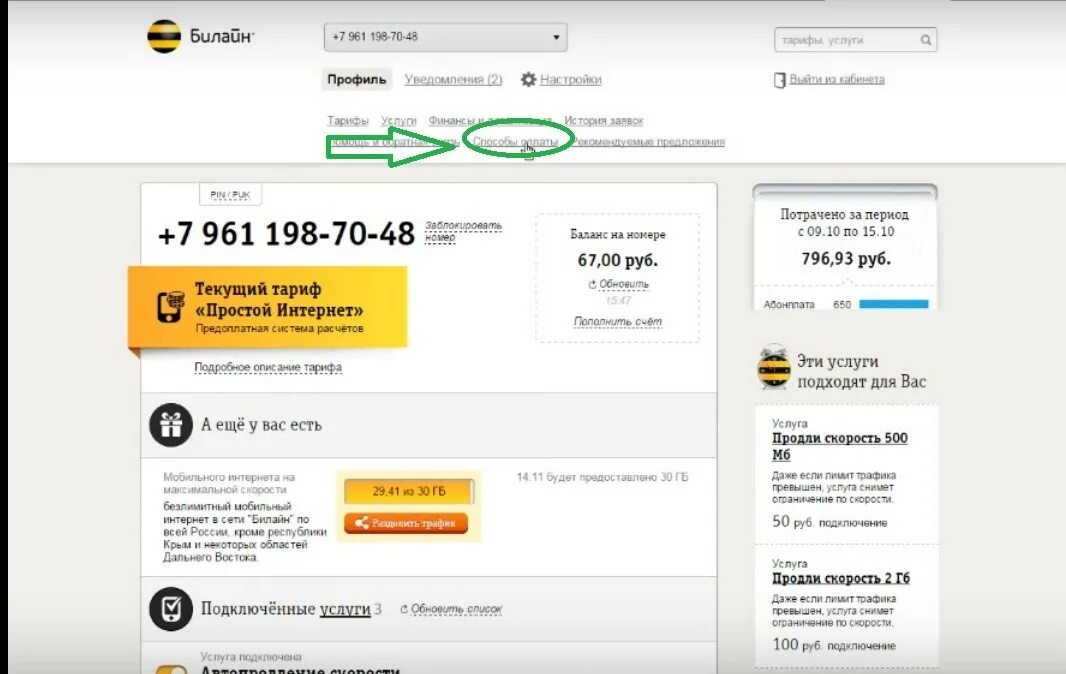Click the тарифы, услуги search field
The image size is (1066, 674).
(846, 40)
